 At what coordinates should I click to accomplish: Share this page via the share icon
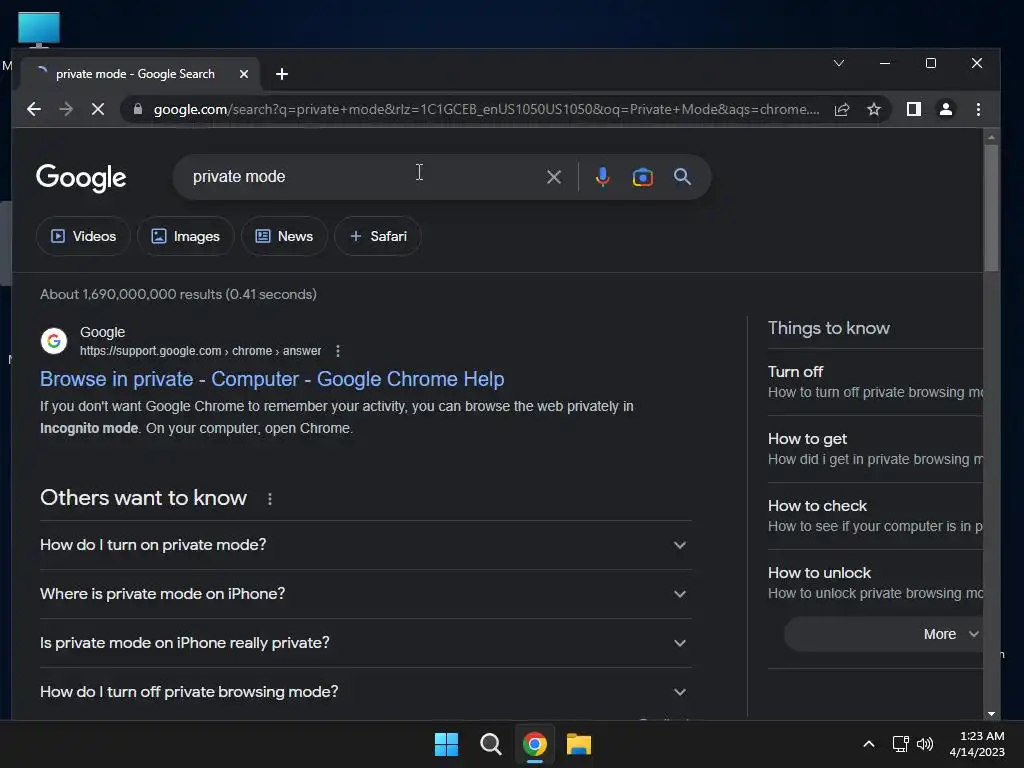(x=842, y=109)
